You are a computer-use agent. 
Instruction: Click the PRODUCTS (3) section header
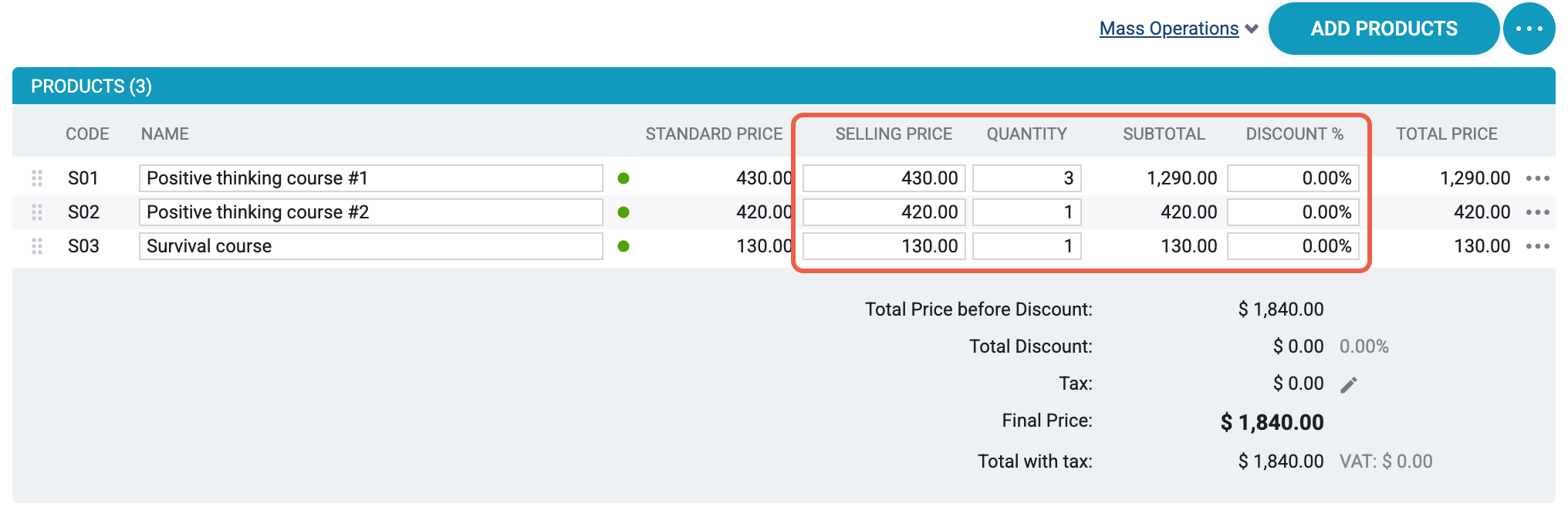[91, 86]
